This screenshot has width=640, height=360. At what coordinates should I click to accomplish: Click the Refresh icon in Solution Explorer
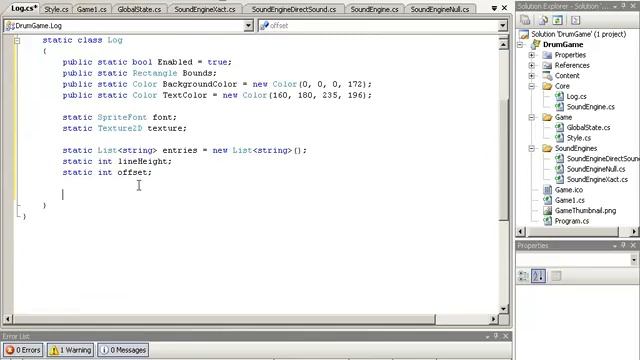point(558,20)
